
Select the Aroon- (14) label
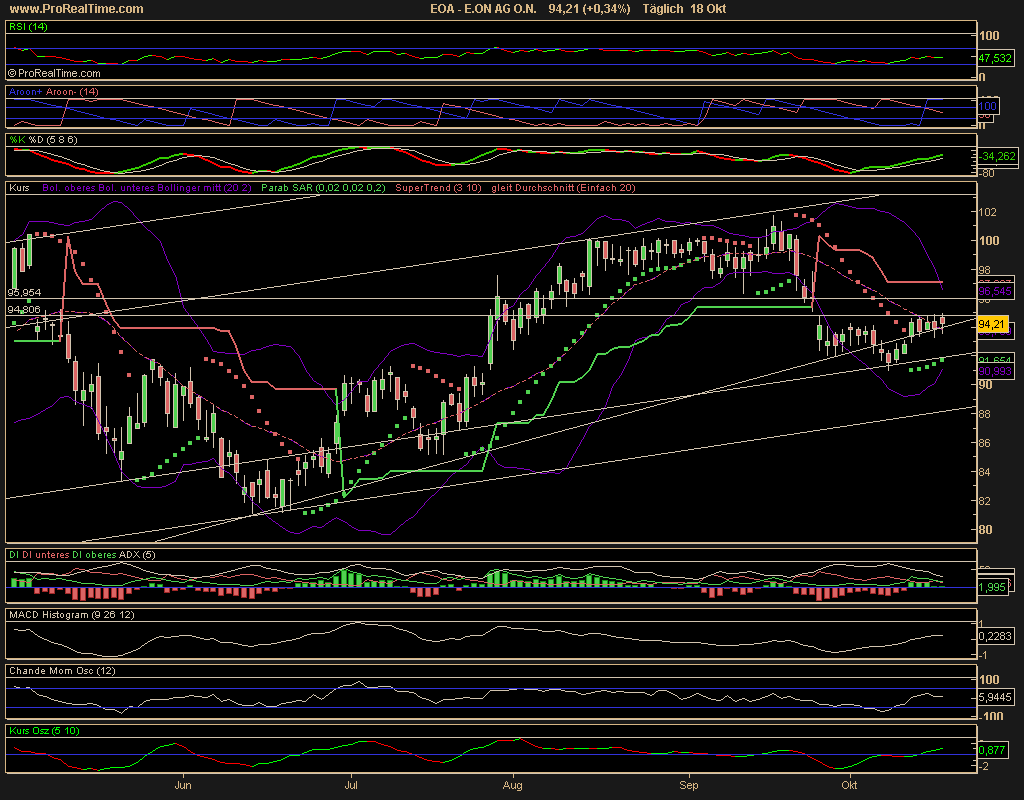coord(72,92)
